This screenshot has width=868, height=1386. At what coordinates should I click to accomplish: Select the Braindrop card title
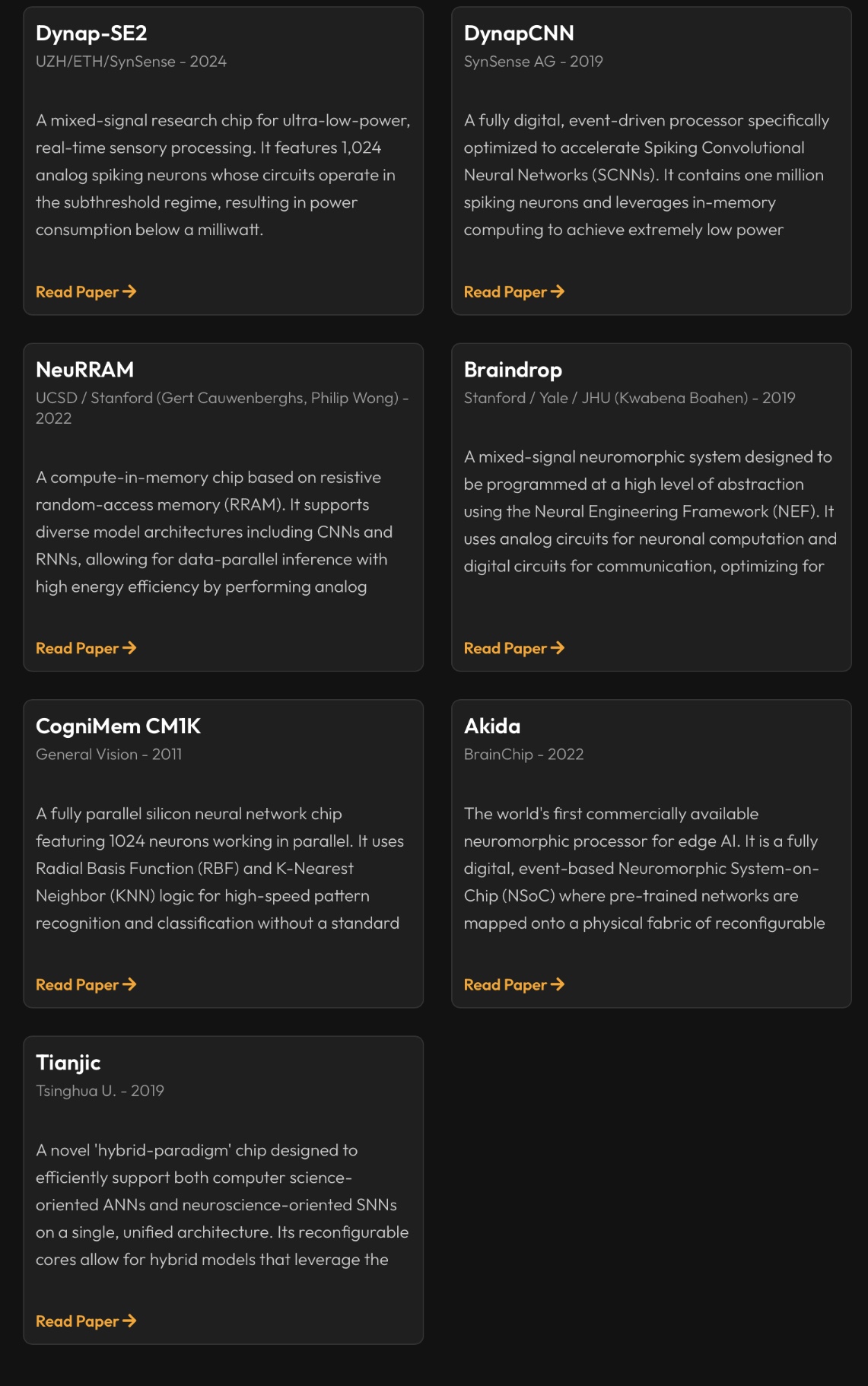pos(513,370)
